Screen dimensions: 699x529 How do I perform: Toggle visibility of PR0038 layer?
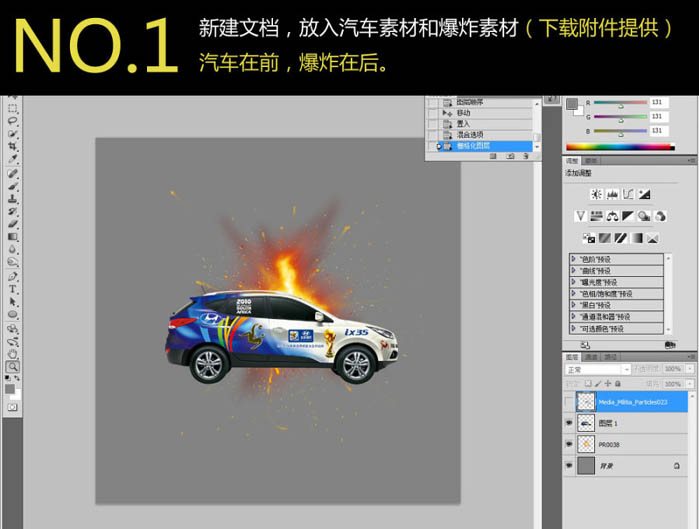pyautogui.click(x=569, y=444)
